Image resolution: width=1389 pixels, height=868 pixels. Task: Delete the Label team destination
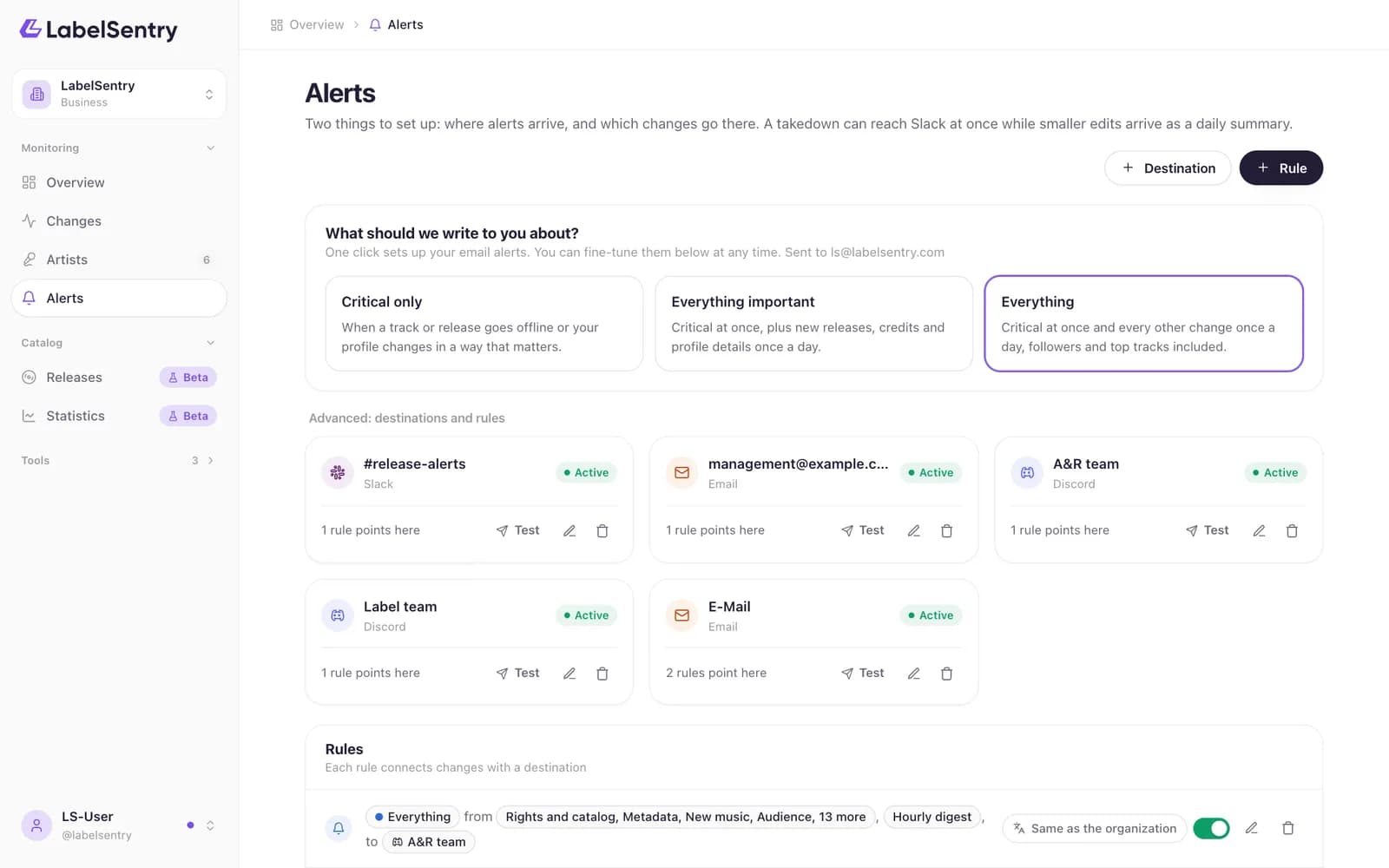[x=602, y=673]
